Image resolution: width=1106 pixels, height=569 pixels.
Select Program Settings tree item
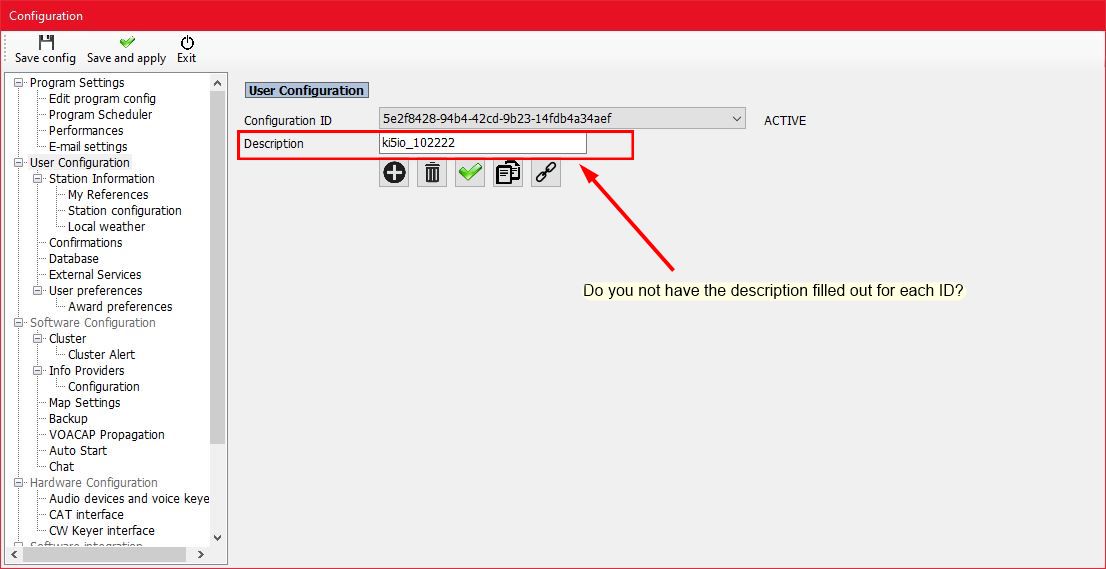77,82
